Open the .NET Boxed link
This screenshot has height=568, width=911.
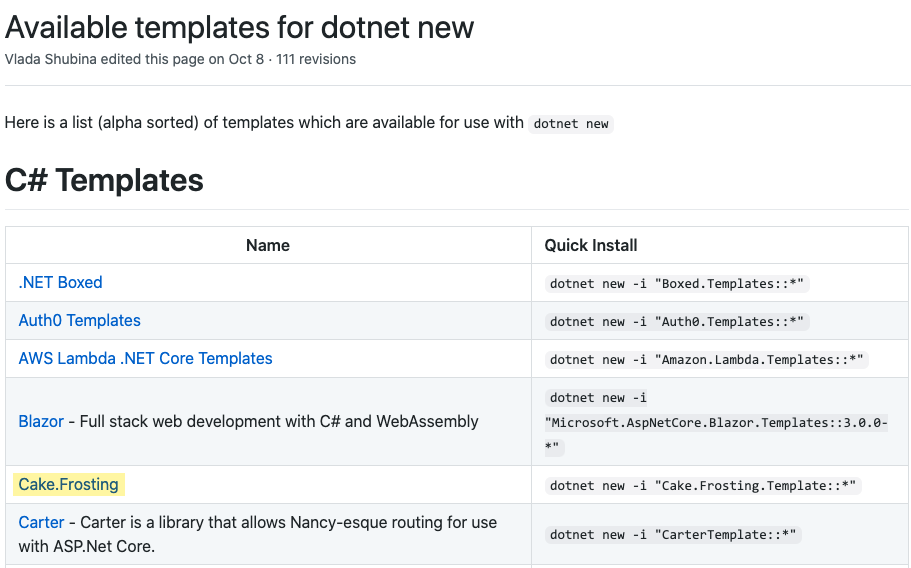point(60,283)
